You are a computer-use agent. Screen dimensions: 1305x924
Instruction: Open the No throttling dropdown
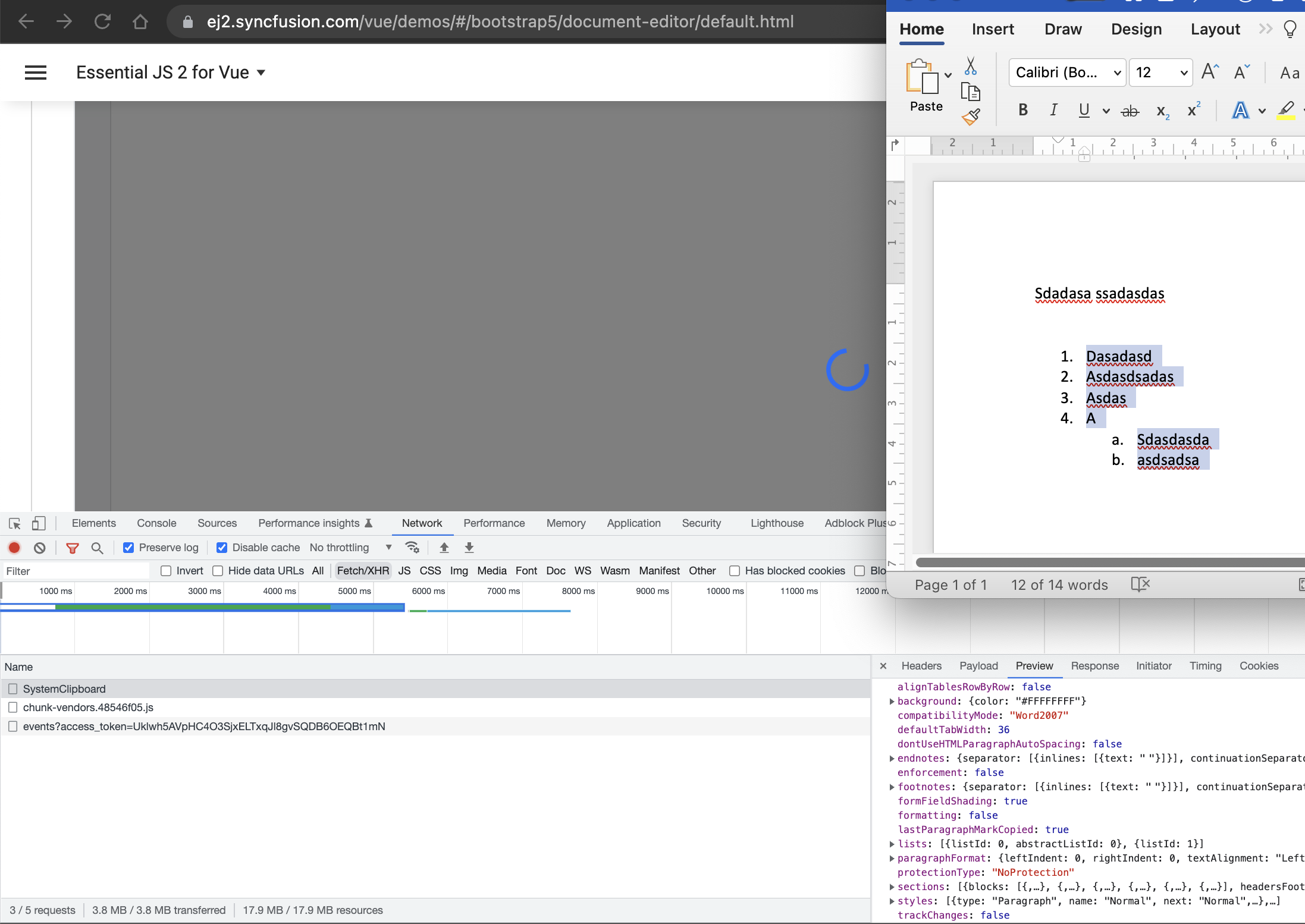(350, 548)
